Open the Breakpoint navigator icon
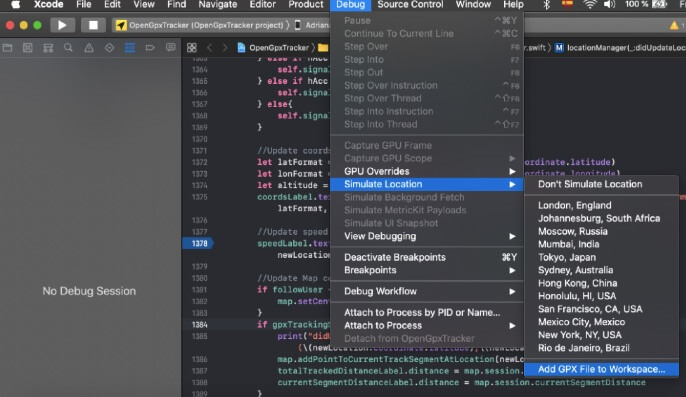This screenshot has width=686, height=397. [150, 48]
